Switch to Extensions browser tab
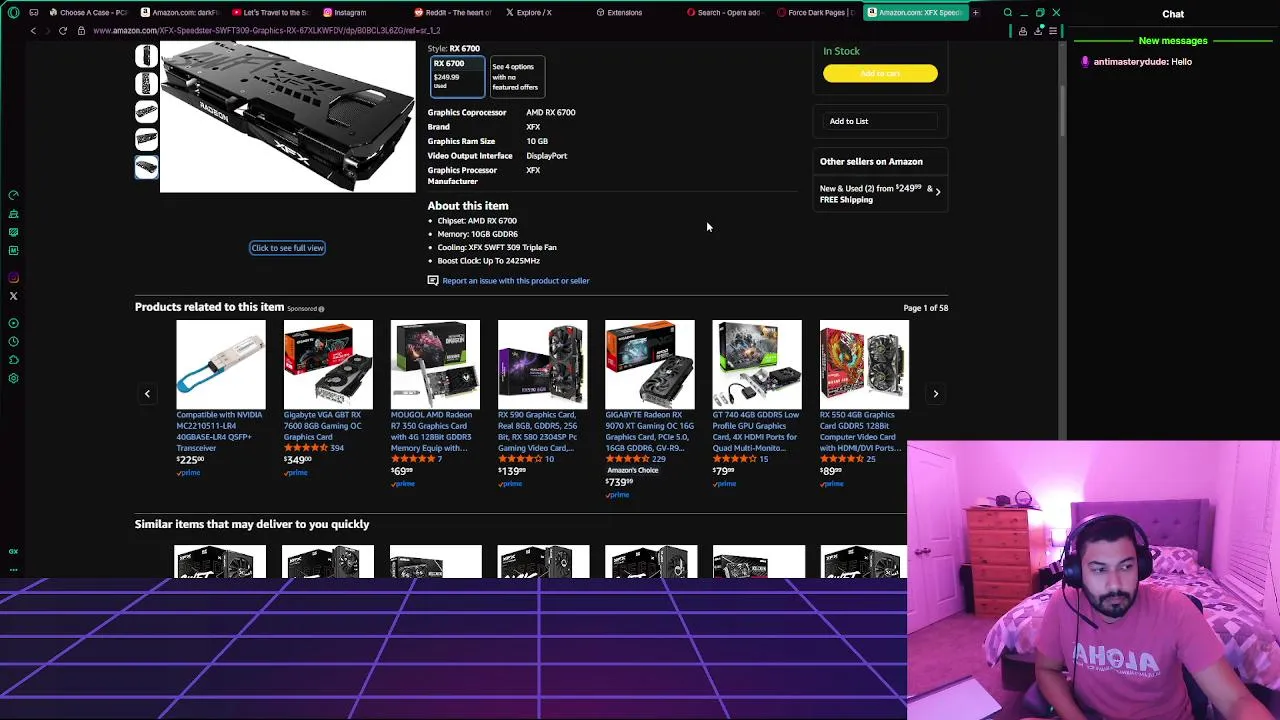Image resolution: width=1280 pixels, height=720 pixels. (x=635, y=12)
